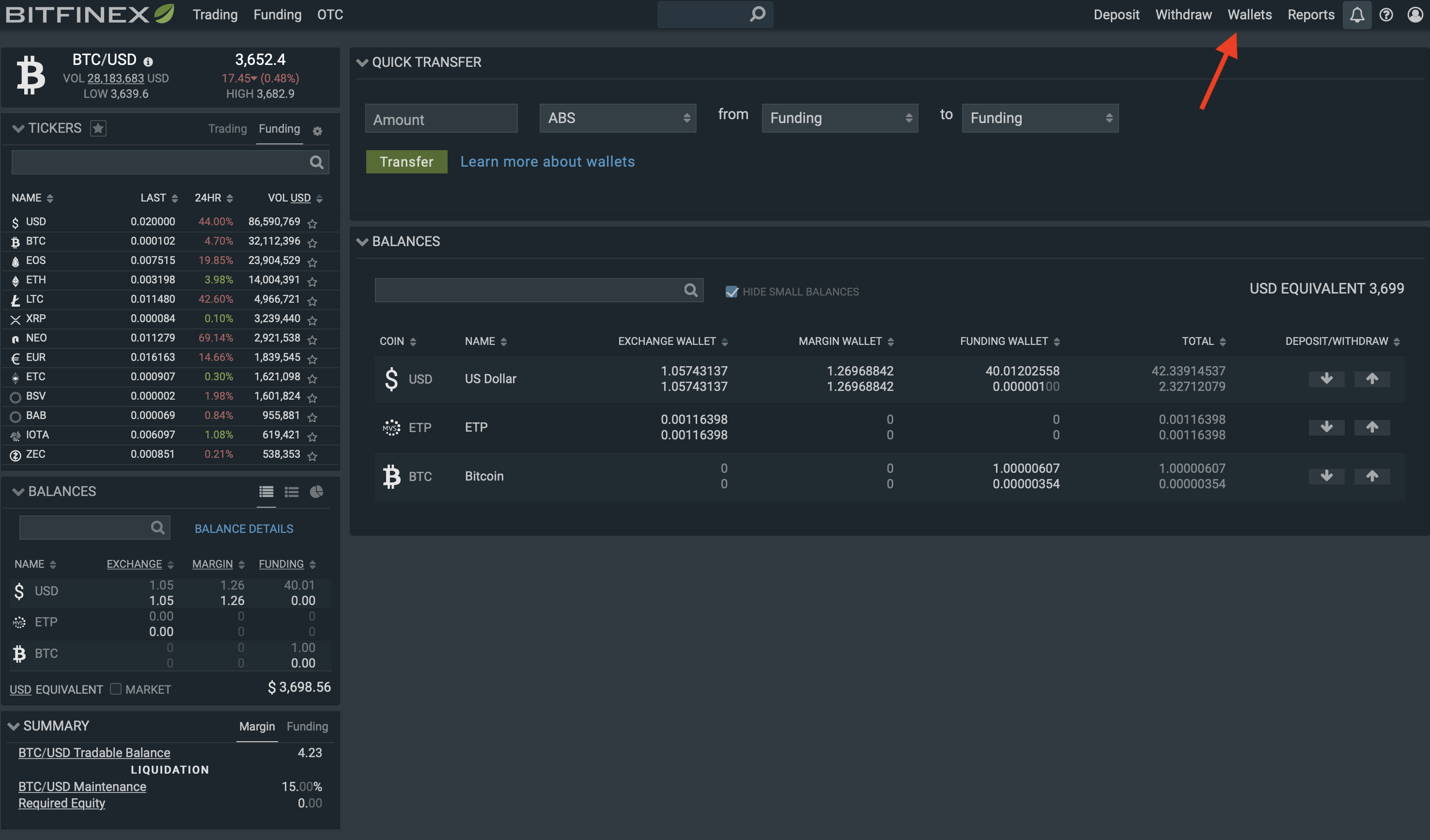Sort balances by Funding Wallet column

1010,341
